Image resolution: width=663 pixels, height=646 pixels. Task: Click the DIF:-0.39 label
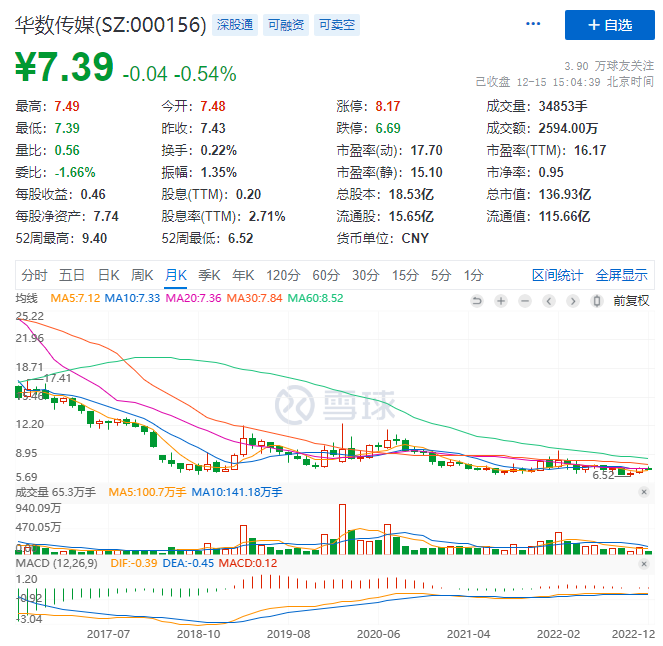coord(134,563)
